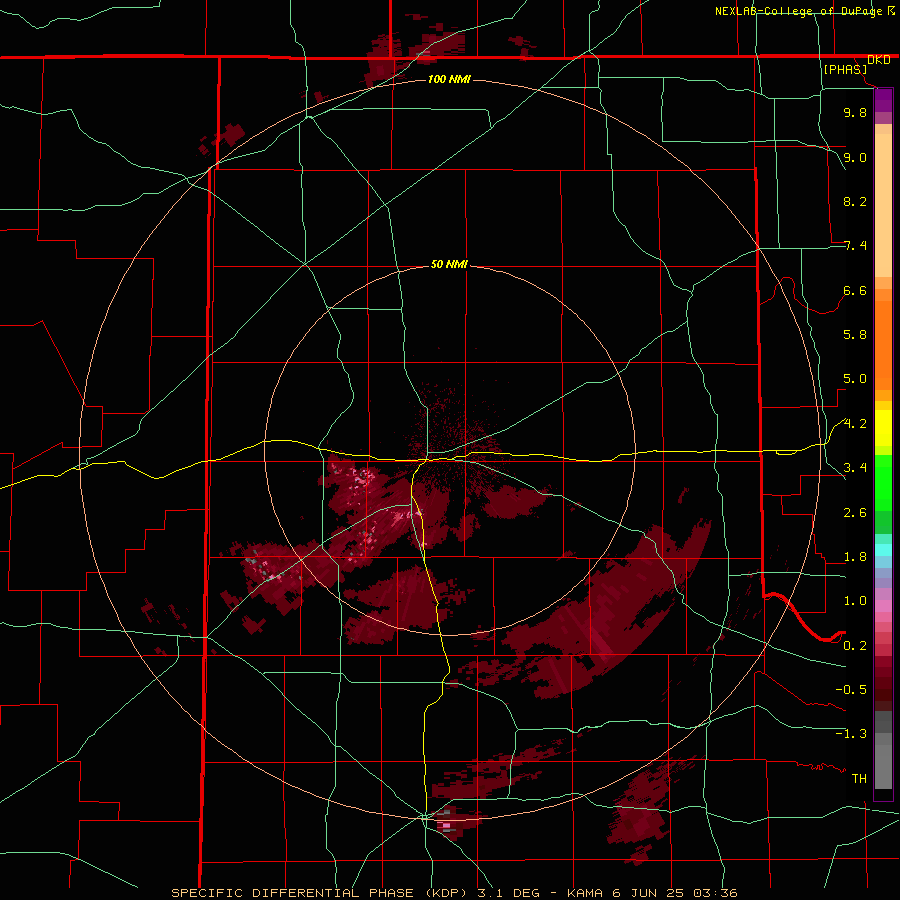Click the 5.0 scale value
This screenshot has width=900, height=900.
point(855,379)
